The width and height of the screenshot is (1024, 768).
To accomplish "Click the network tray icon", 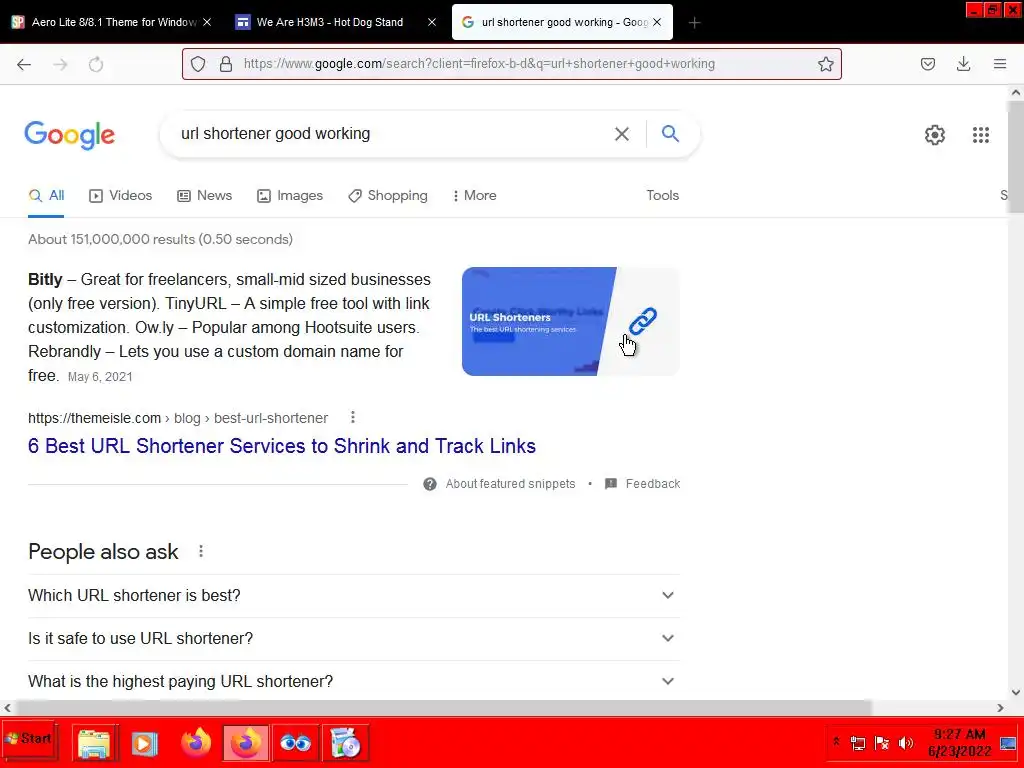I will tap(857, 743).
